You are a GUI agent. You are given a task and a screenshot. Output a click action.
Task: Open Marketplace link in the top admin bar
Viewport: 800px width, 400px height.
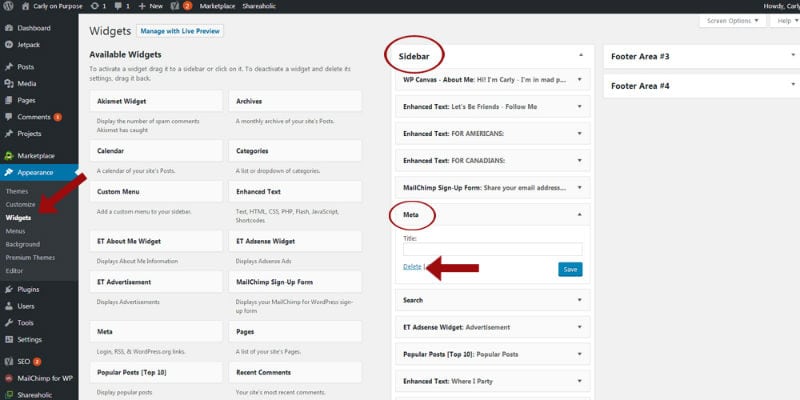(217, 6)
